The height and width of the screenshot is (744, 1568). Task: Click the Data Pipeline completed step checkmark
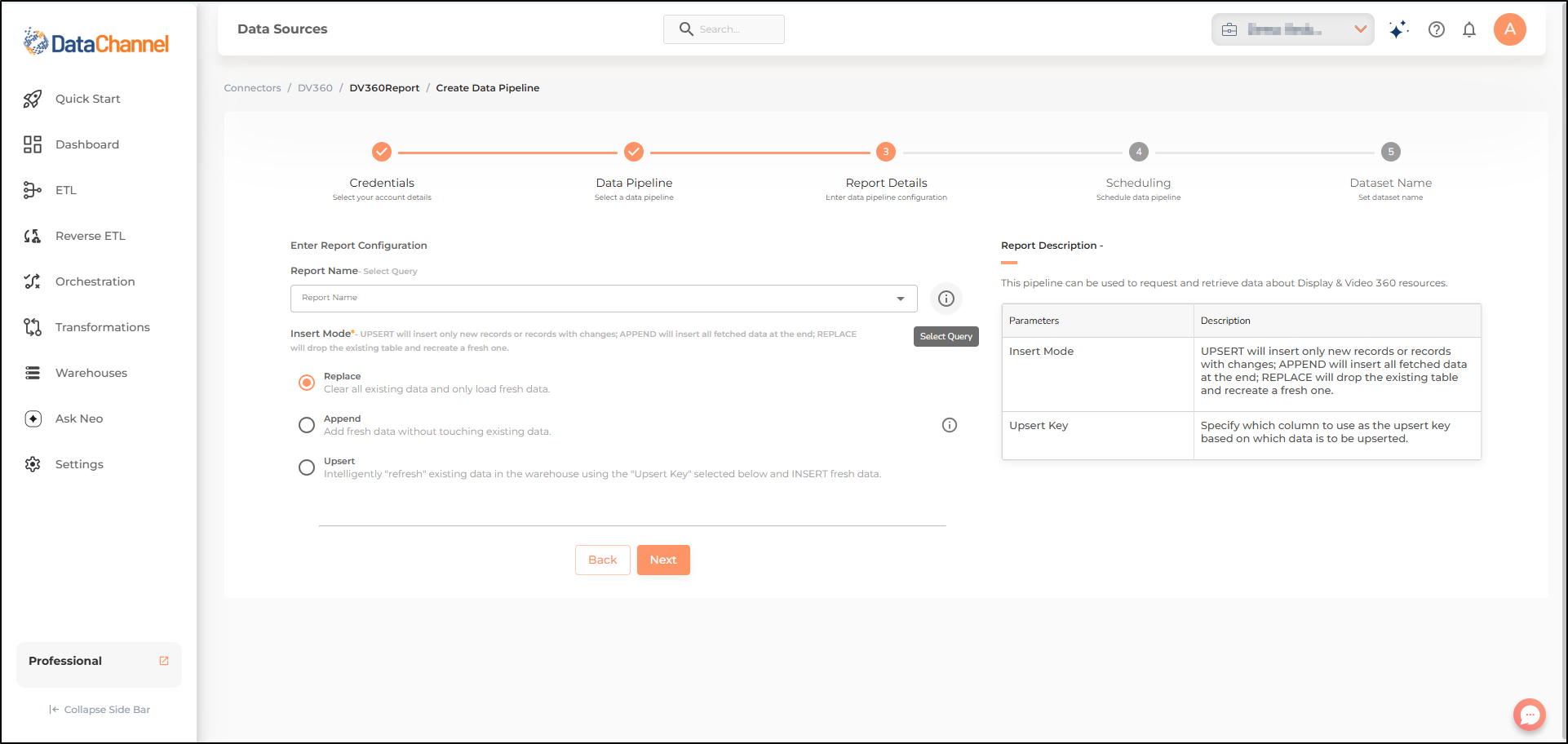click(x=634, y=152)
